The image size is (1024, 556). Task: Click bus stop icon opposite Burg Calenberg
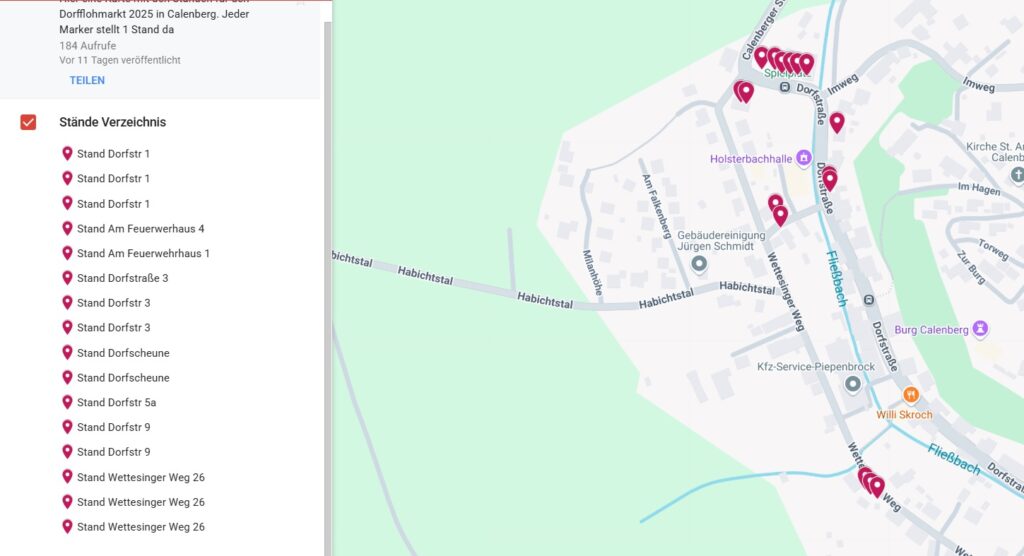(x=869, y=299)
